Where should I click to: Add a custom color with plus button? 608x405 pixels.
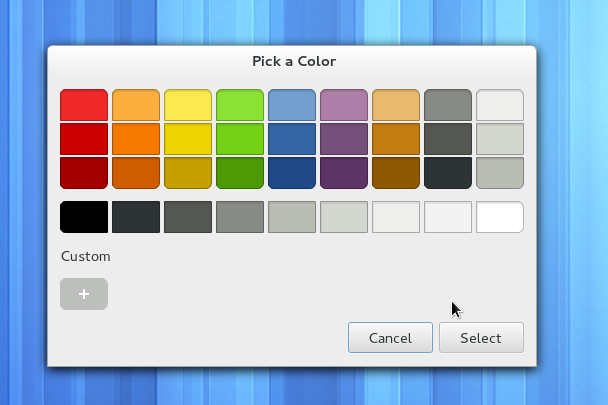pyautogui.click(x=84, y=294)
